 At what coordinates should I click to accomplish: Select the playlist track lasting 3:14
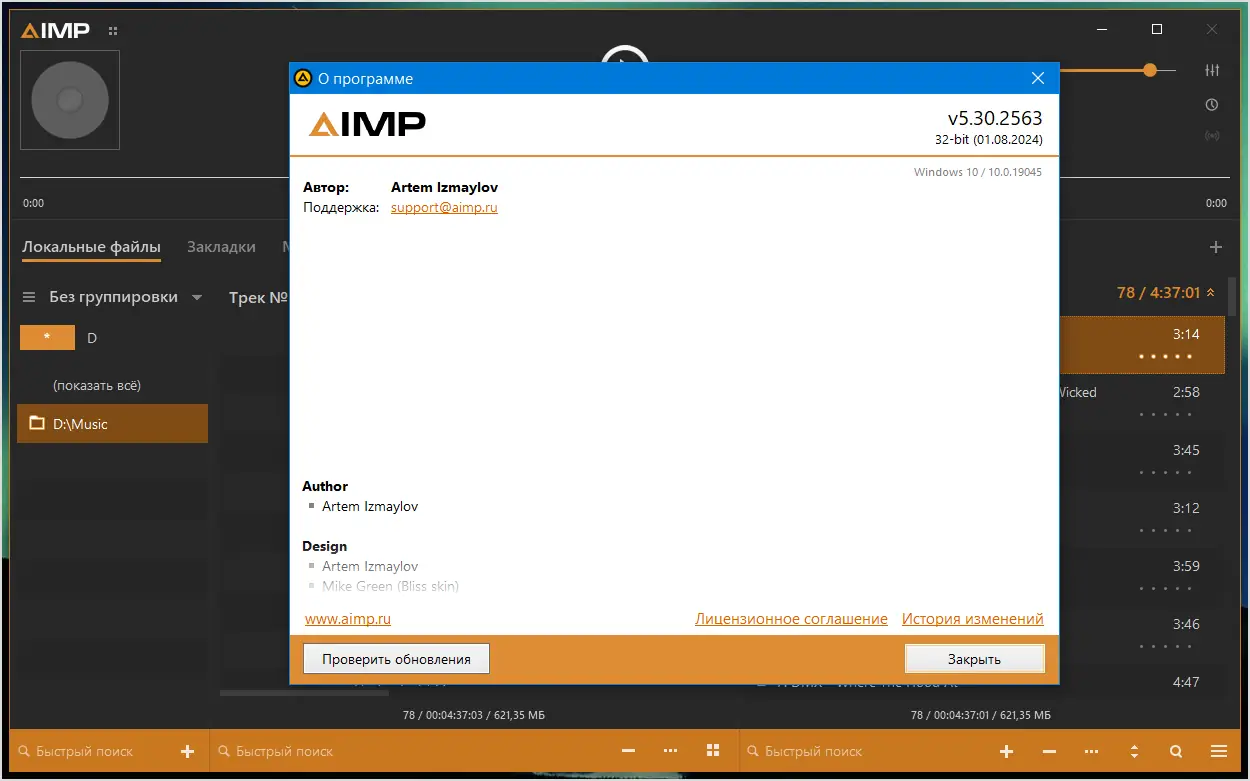click(1142, 345)
